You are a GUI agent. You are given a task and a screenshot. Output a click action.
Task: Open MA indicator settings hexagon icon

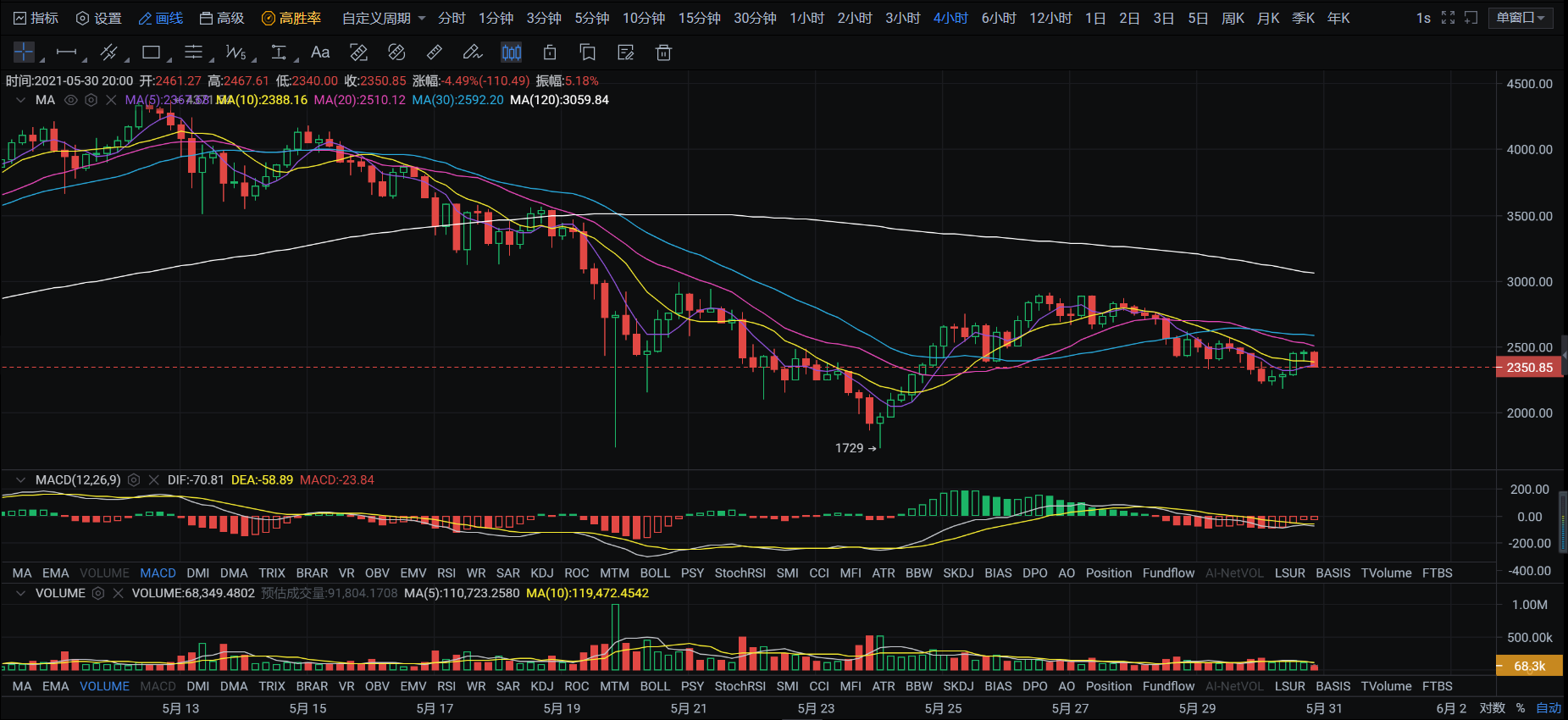(x=91, y=100)
